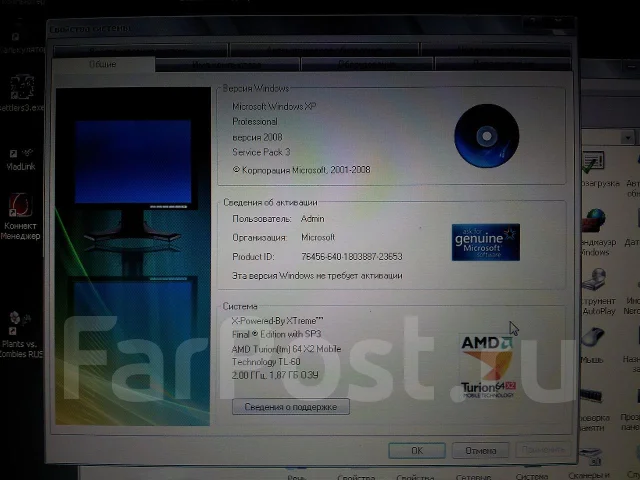Open Брандмауэр Windows in Control Panel window
This screenshot has width=640, height=480.
click(x=597, y=233)
